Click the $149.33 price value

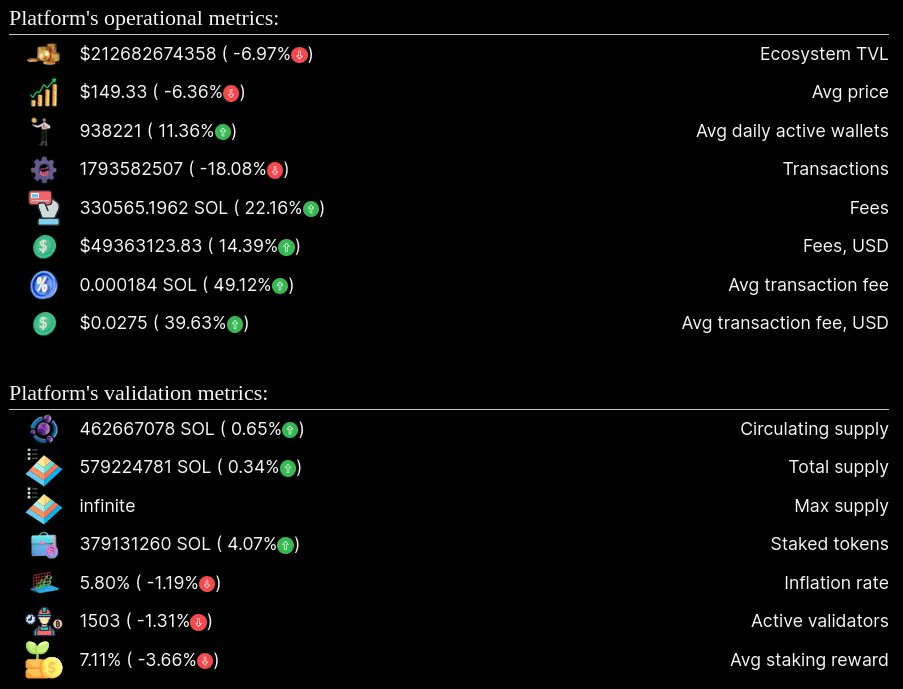pos(113,92)
